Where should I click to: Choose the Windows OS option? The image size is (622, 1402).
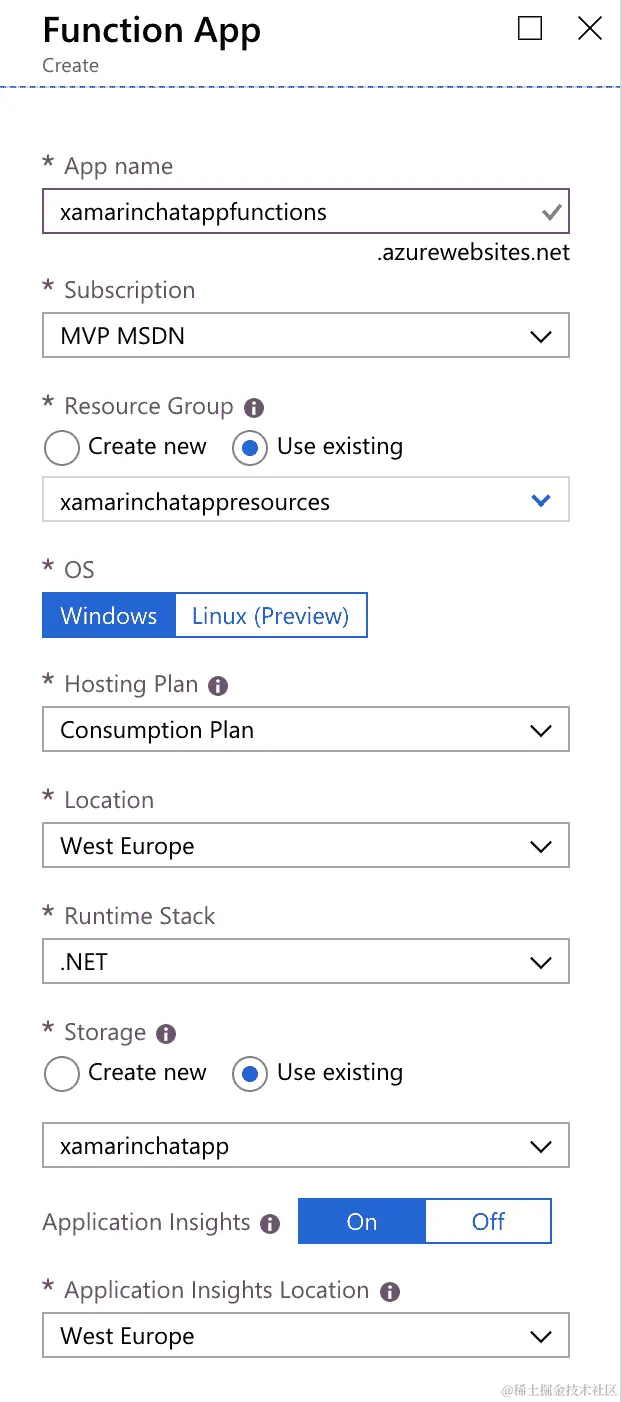[x=109, y=615]
